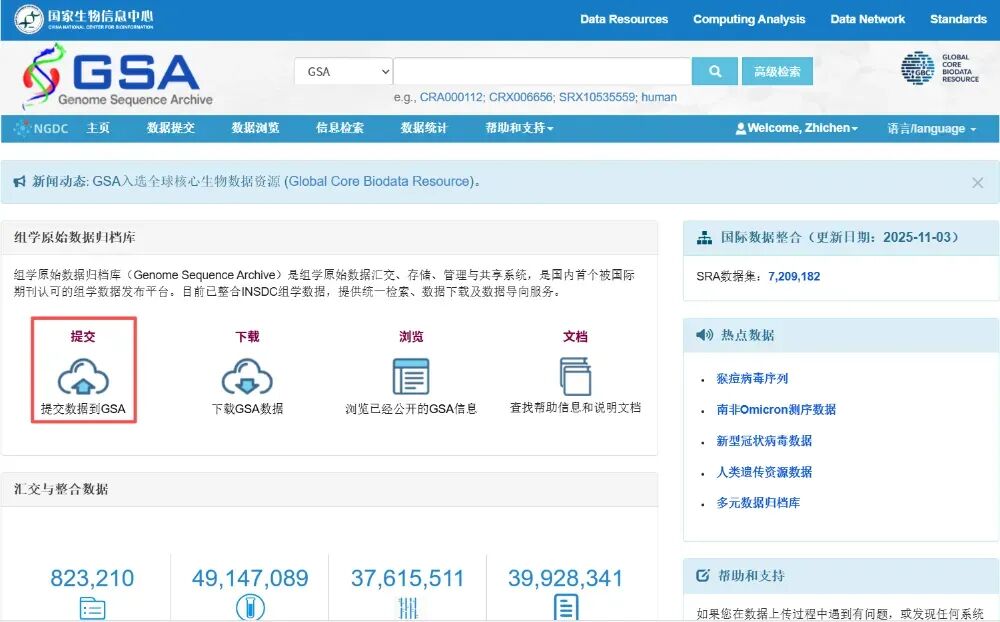Click the test tube icon under 49,147,089
The width and height of the screenshot is (1000, 622).
[x=250, y=607]
